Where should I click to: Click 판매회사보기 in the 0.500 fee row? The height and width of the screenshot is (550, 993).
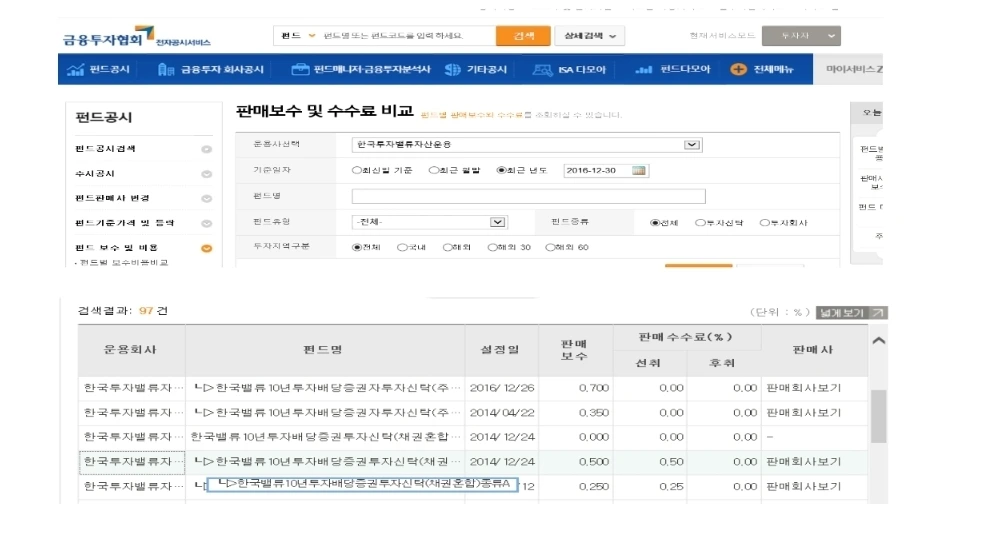click(x=804, y=462)
